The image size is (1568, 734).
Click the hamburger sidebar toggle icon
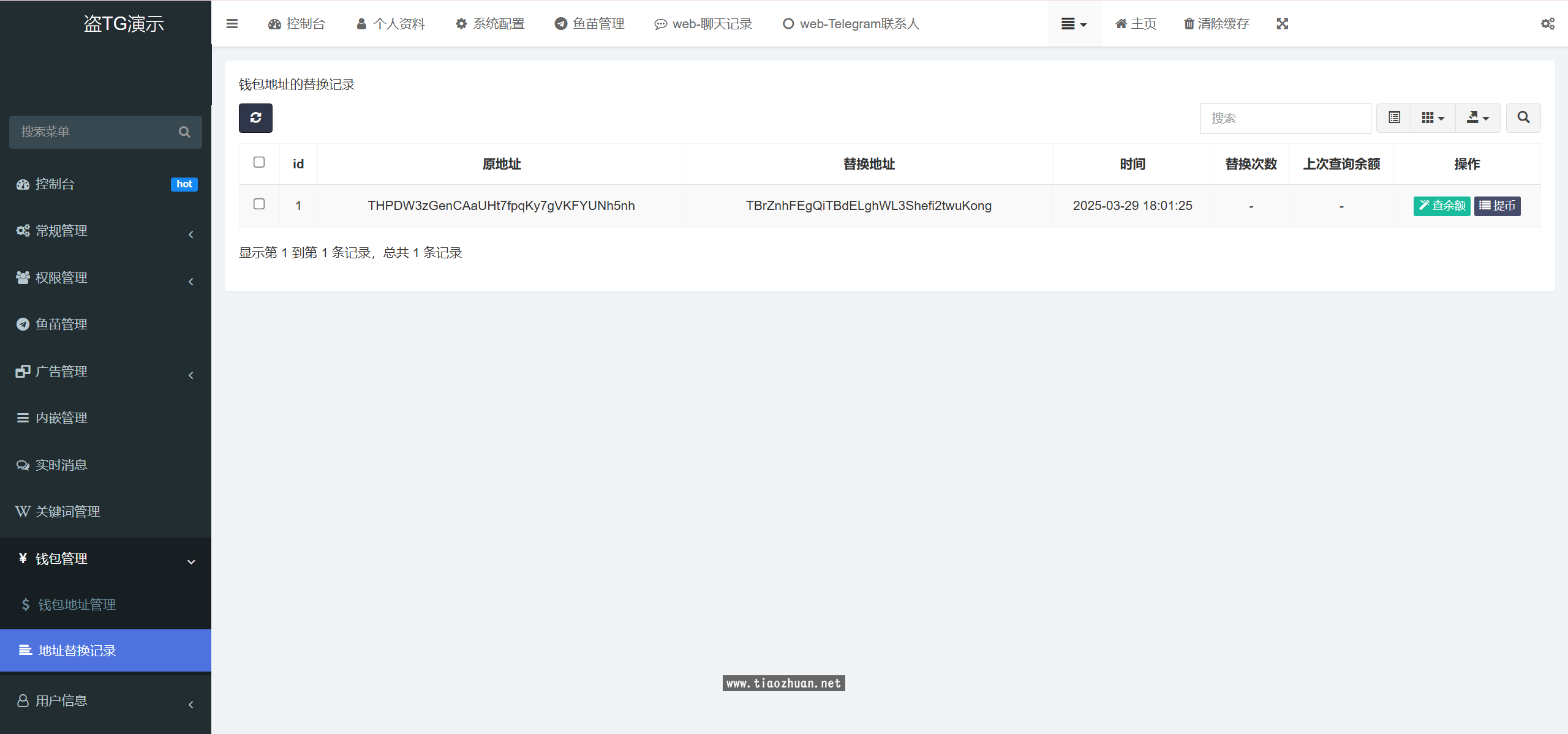[x=232, y=24]
